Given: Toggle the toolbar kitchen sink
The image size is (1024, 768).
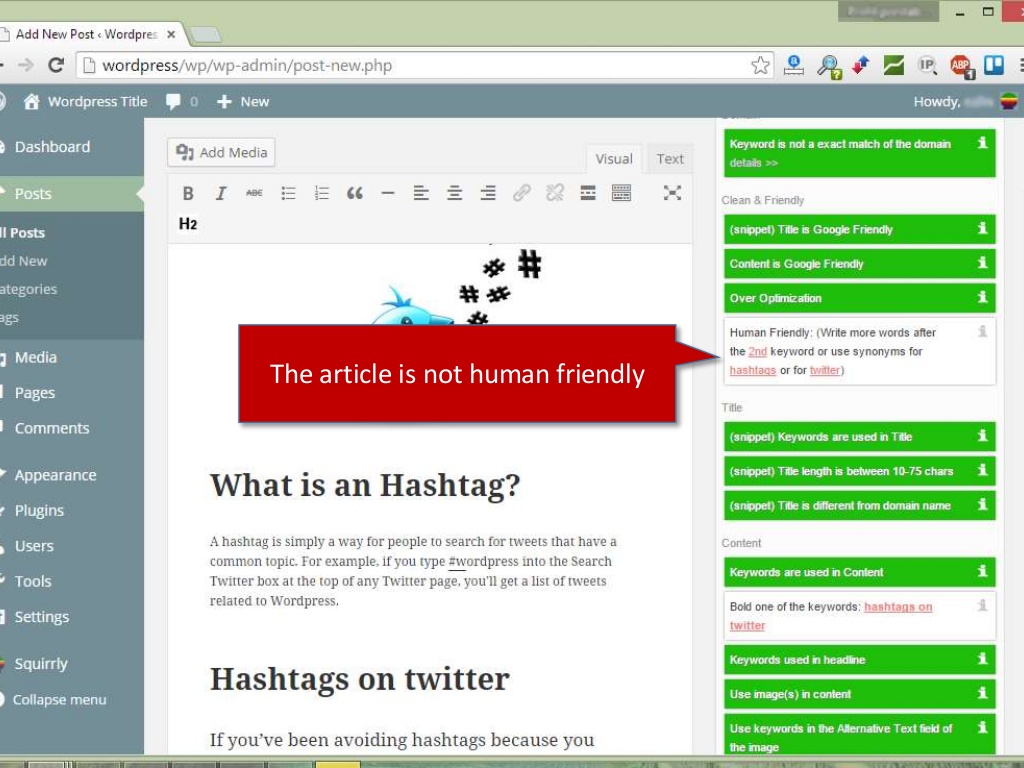Looking at the screenshot, I should [621, 193].
